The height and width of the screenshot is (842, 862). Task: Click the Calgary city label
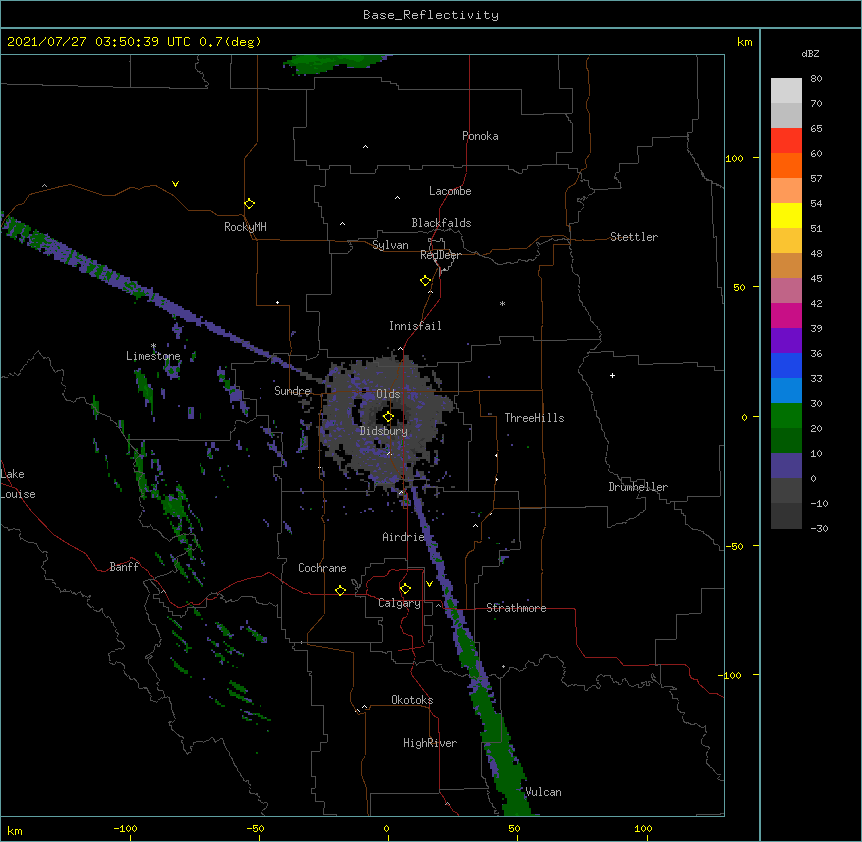[x=399, y=603]
